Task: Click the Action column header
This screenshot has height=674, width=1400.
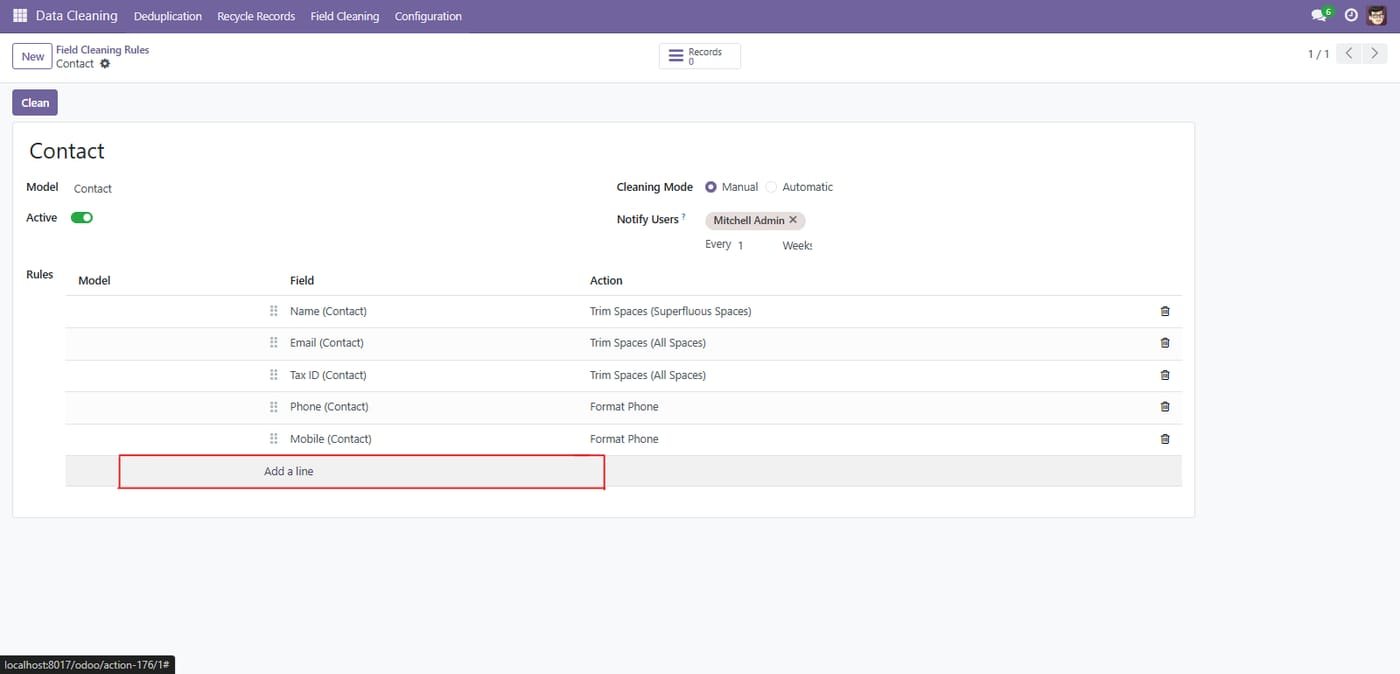Action: [x=606, y=281]
